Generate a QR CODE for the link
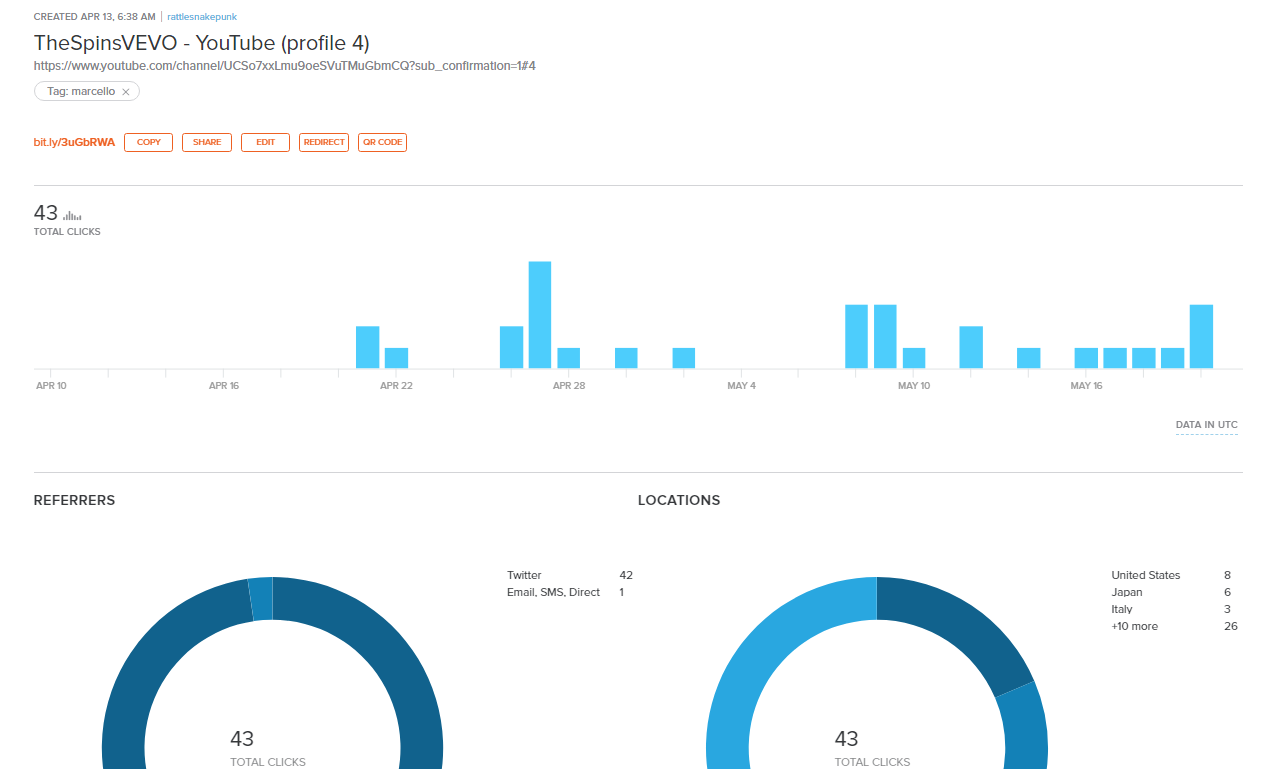 (382, 143)
